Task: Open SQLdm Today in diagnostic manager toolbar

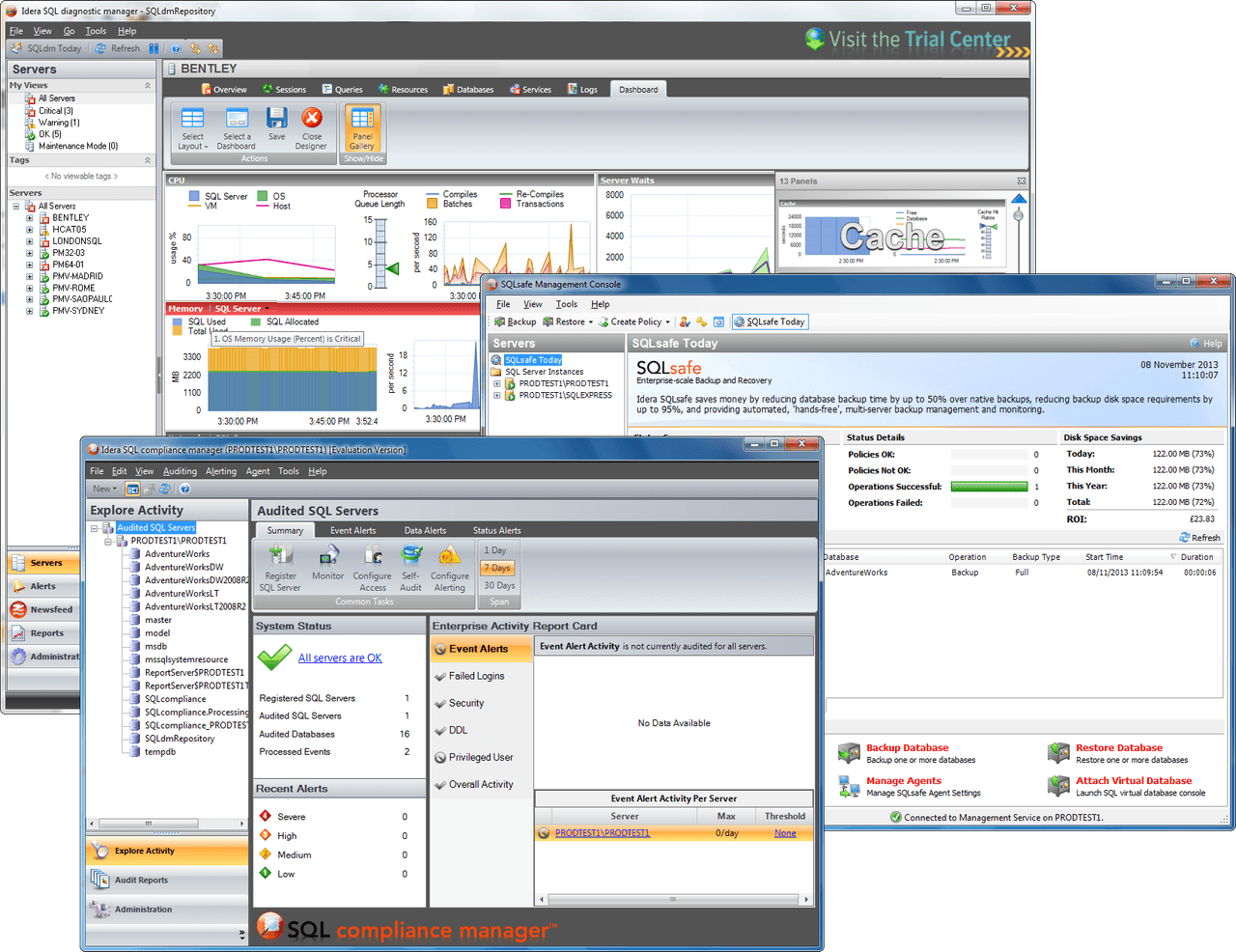Action: pos(46,48)
